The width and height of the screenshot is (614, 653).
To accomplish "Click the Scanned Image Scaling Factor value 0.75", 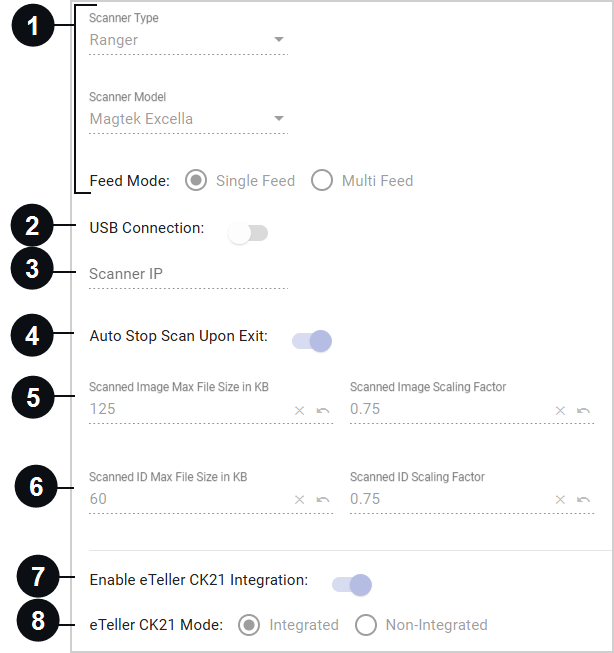I will click(x=365, y=409).
